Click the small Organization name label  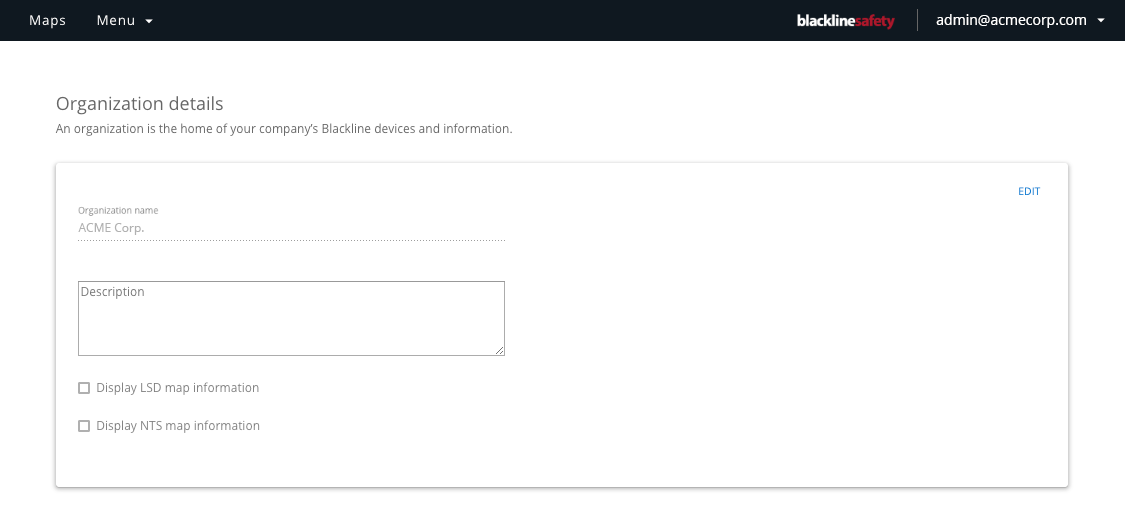tap(118, 211)
